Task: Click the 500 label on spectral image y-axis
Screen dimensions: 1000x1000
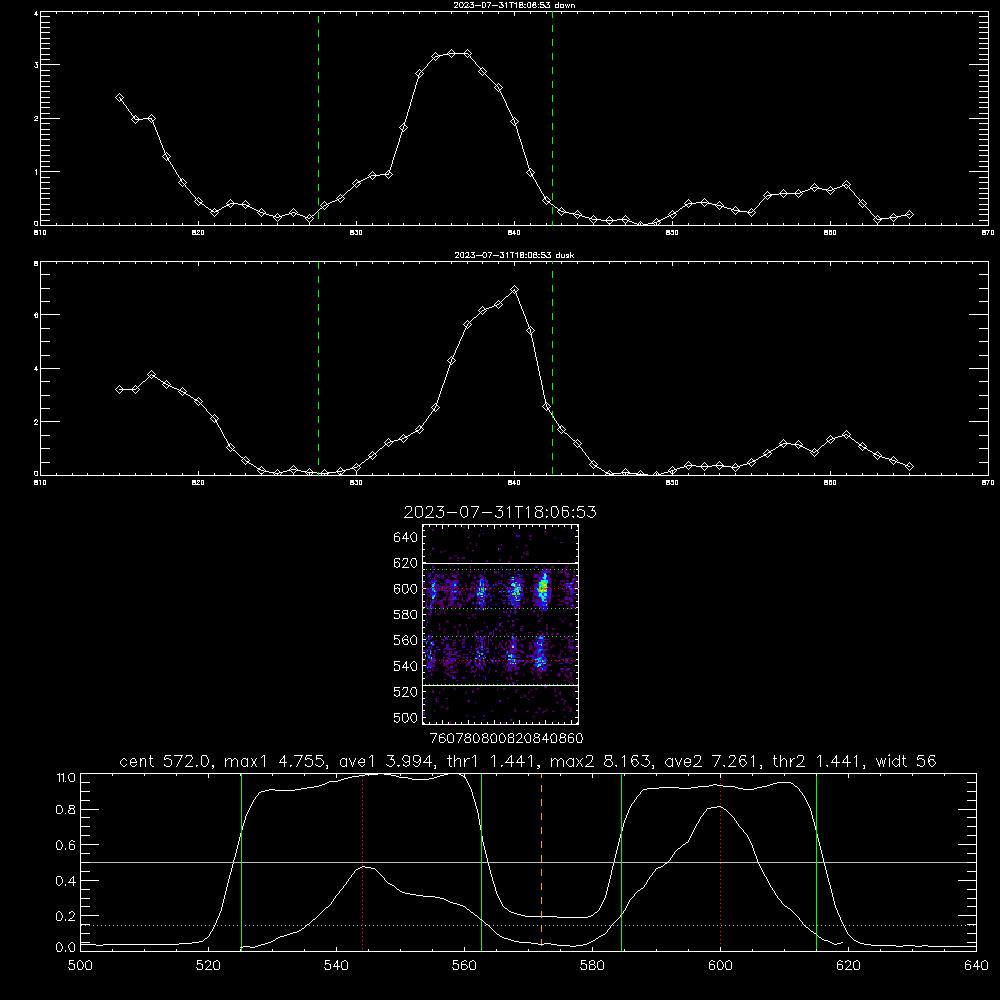Action: (406, 717)
